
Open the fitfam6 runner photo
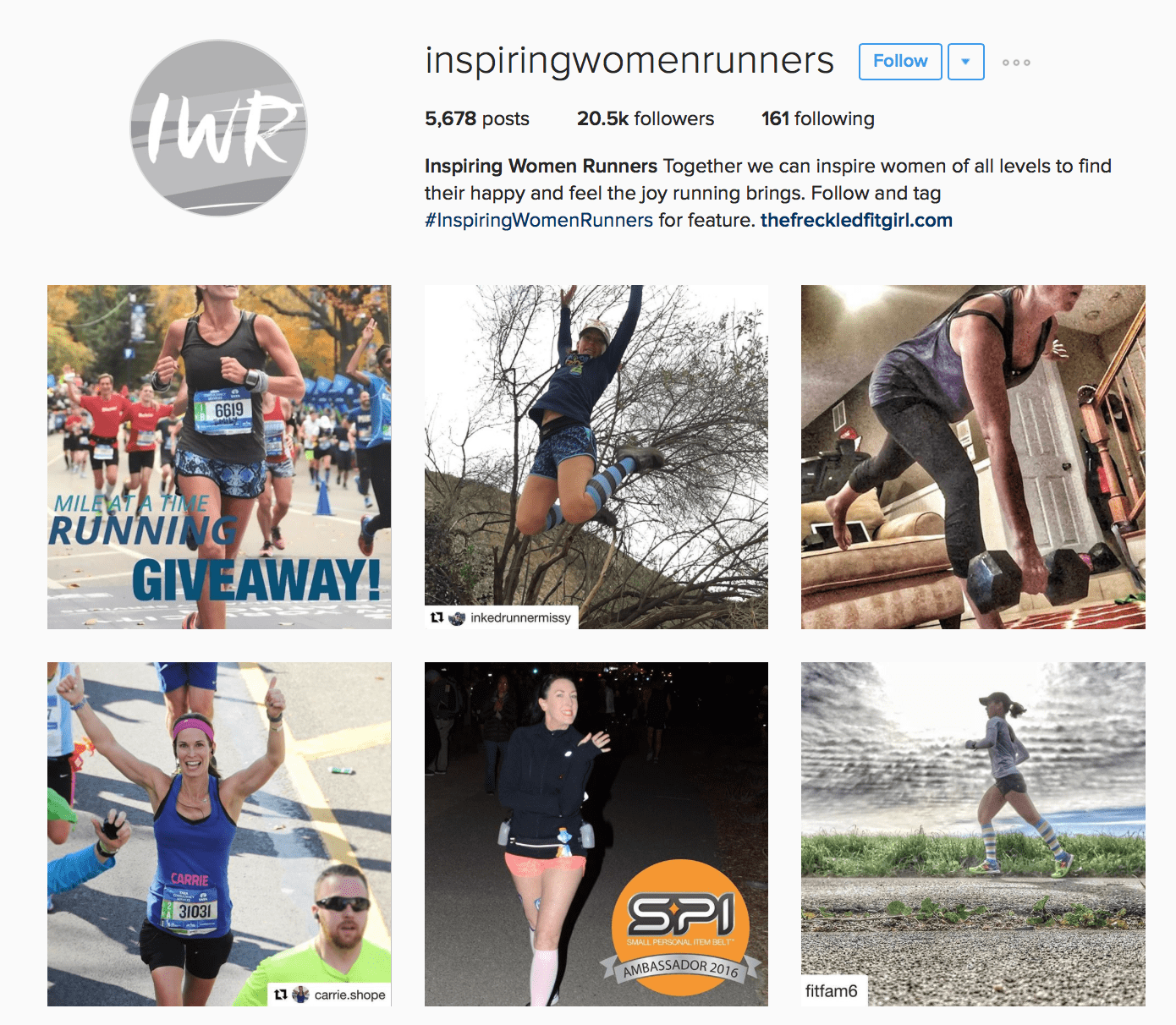(973, 834)
